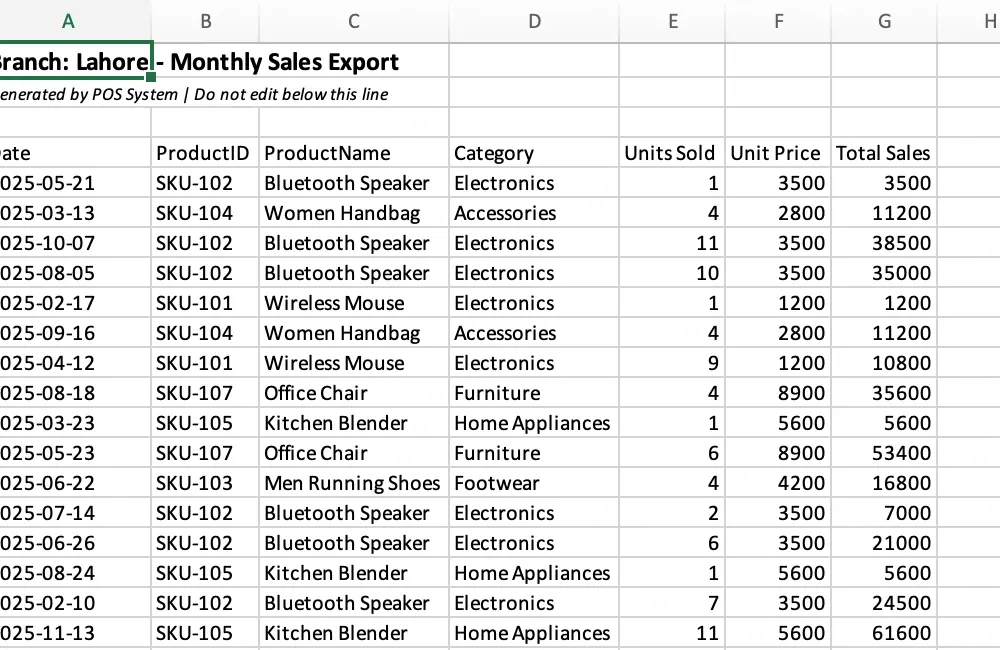The width and height of the screenshot is (1000, 650).
Task: Select units sold value 9
Action: click(672, 363)
